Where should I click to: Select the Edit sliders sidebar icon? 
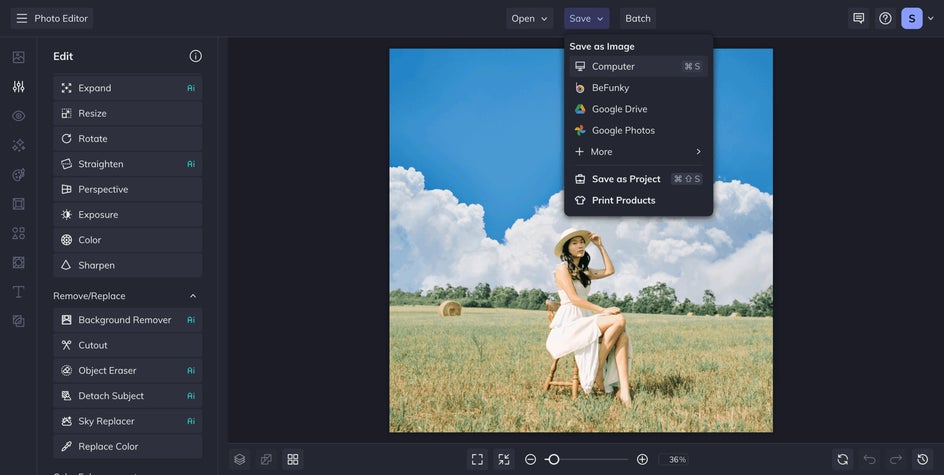click(x=19, y=87)
